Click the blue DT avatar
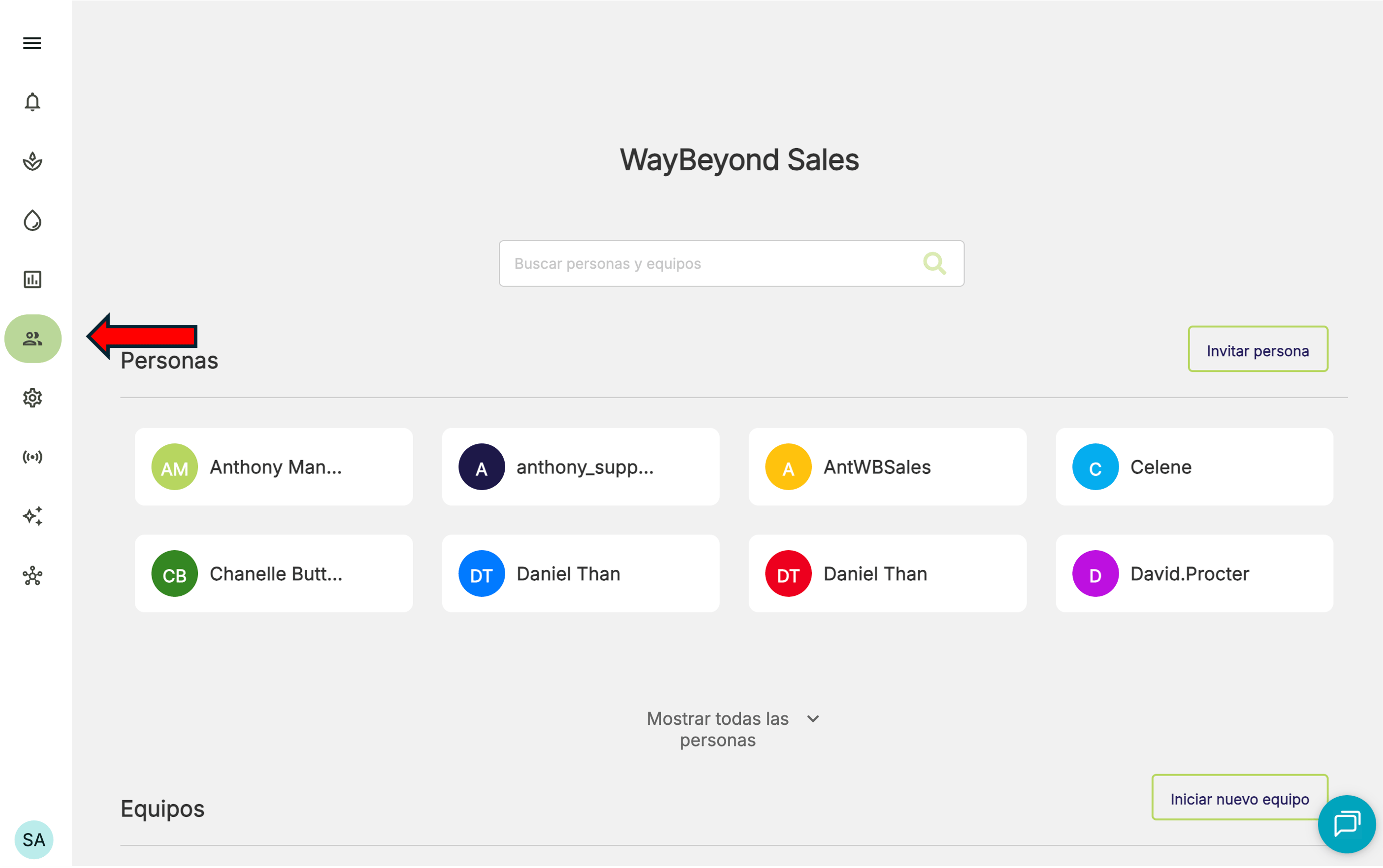The height and width of the screenshot is (868, 1383). pos(482,574)
